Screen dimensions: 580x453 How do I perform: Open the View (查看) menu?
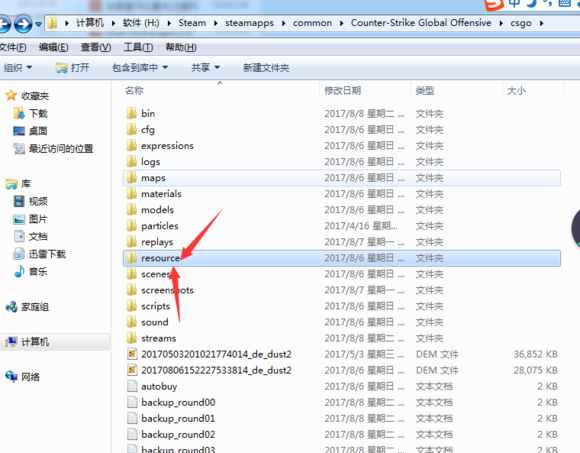(x=96, y=47)
